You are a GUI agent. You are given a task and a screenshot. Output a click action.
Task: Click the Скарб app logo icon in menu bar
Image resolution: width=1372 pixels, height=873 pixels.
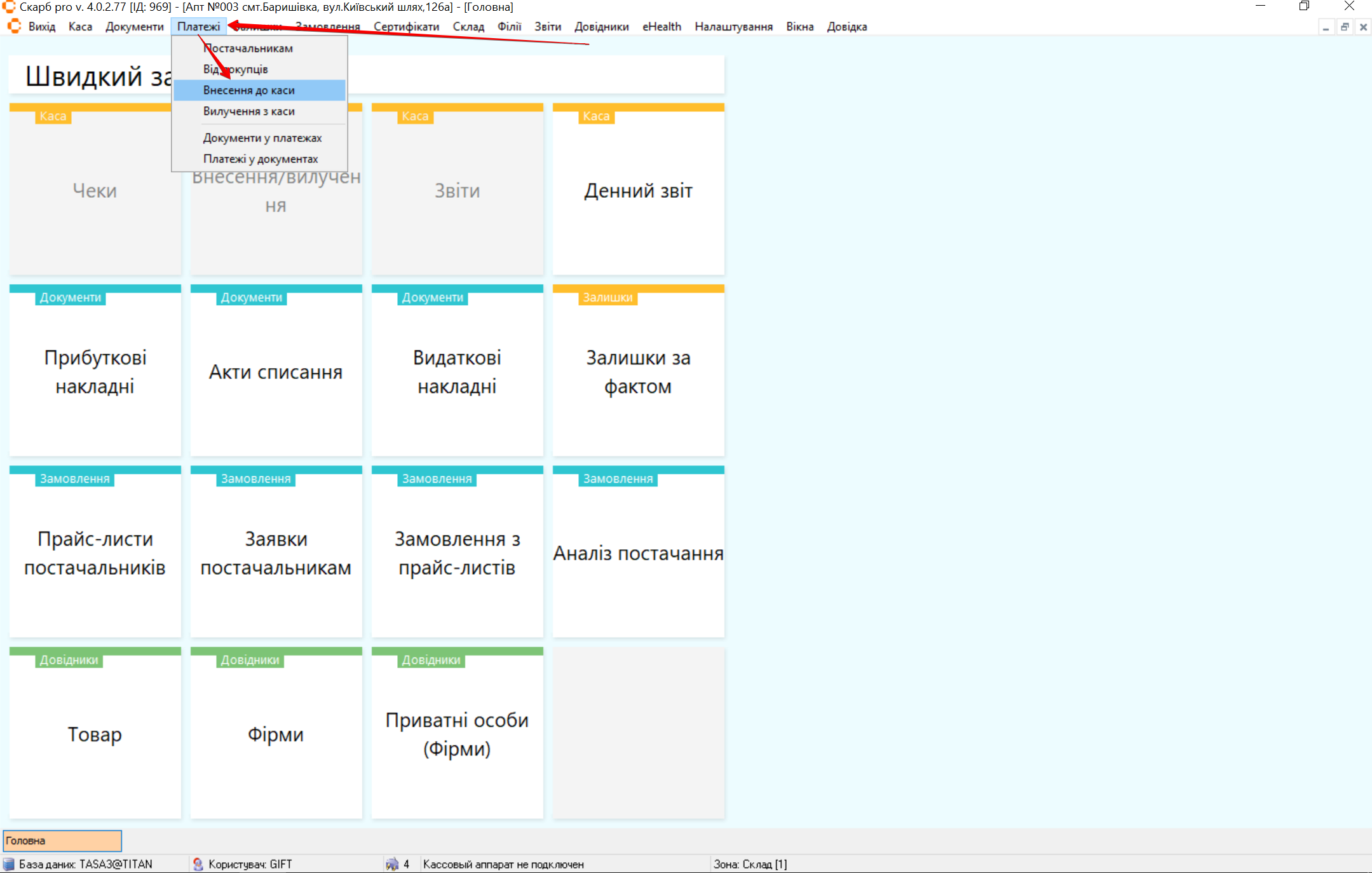[14, 27]
